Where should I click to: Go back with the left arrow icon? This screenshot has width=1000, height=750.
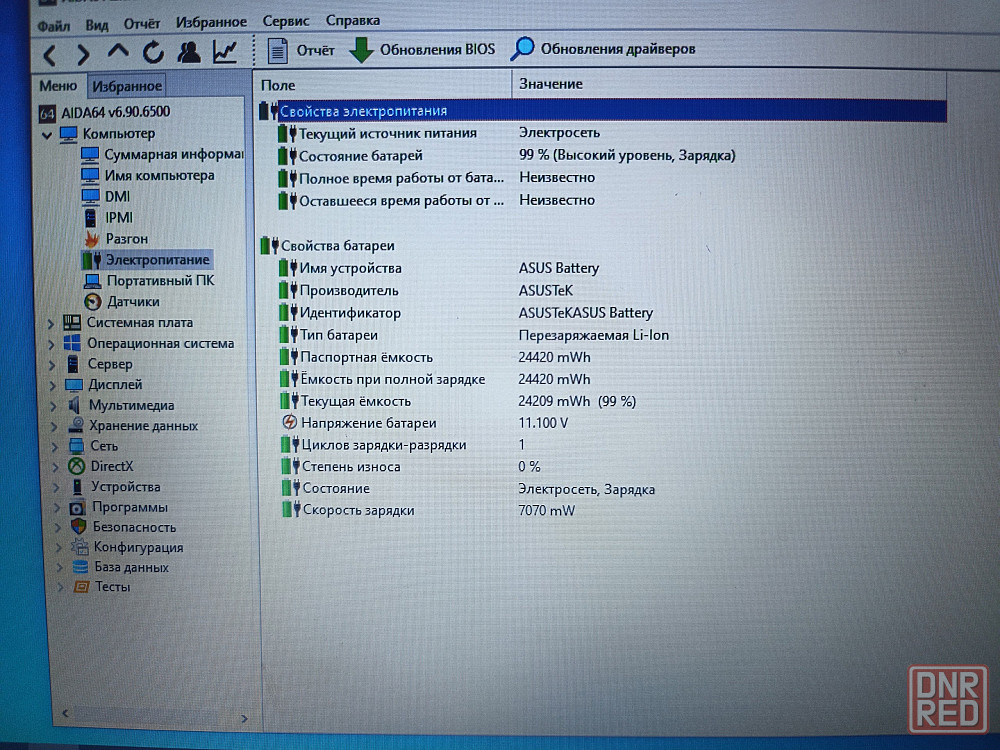point(50,55)
